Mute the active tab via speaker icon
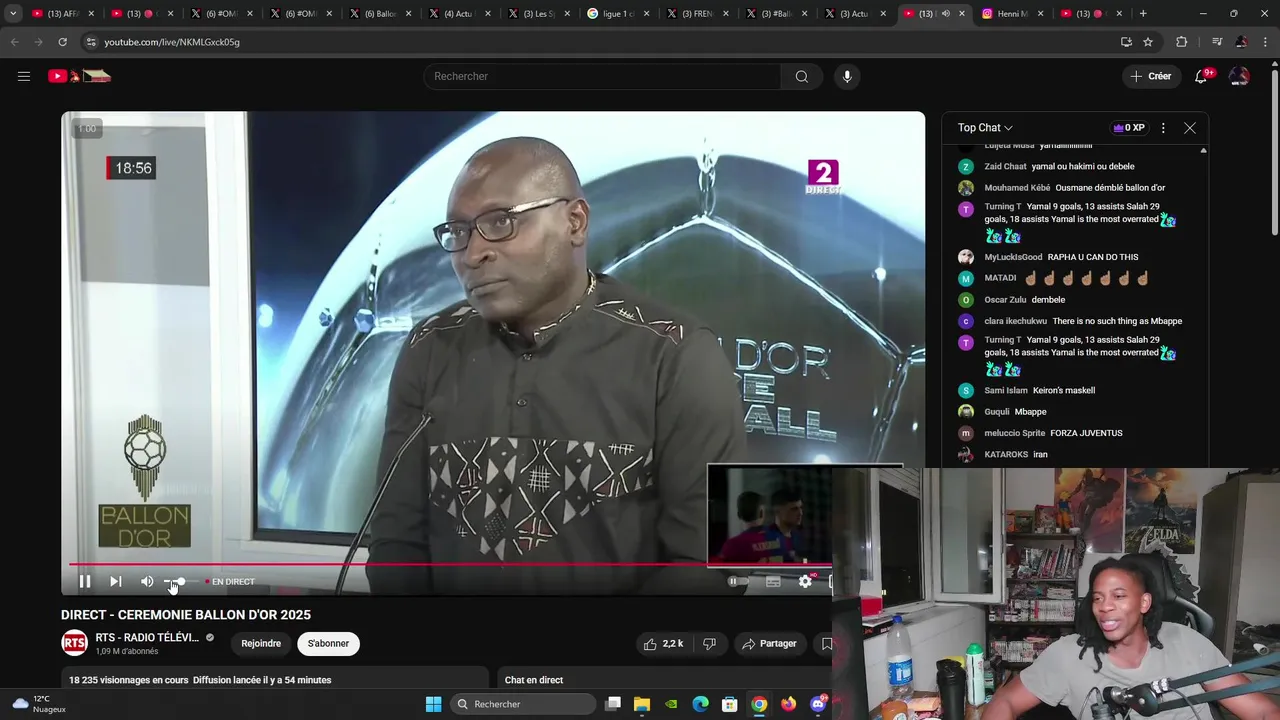 pos(945,14)
